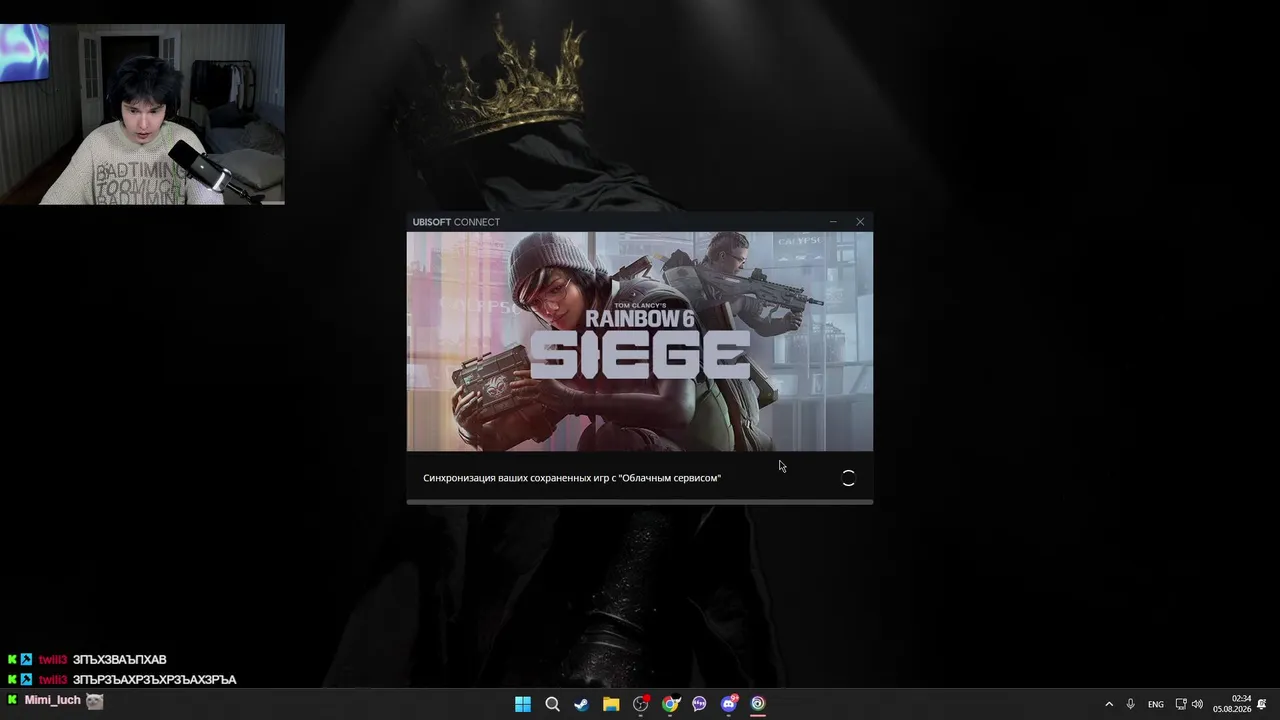Close the Ubisoft Connect launcher window
1280x720 pixels.
coord(860,222)
